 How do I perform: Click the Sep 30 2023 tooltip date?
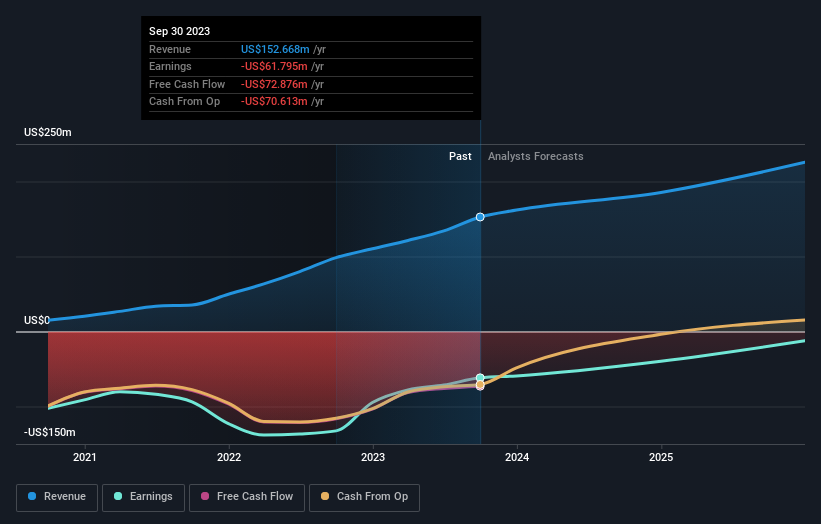[x=180, y=31]
